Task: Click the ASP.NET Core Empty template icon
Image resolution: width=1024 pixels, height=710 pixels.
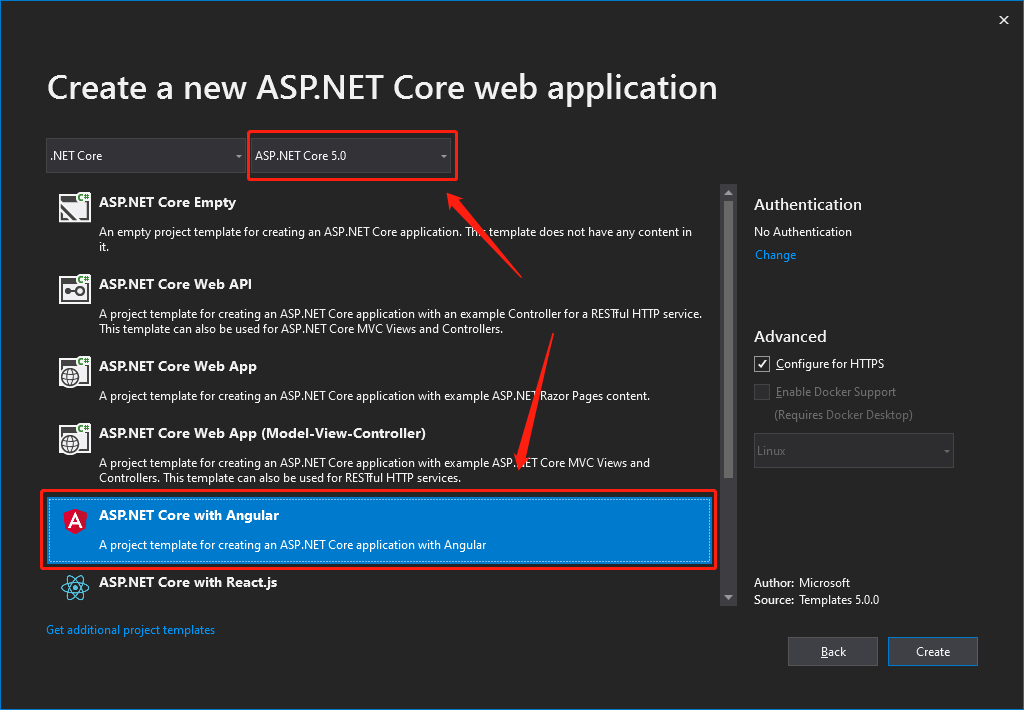Action: point(75,208)
